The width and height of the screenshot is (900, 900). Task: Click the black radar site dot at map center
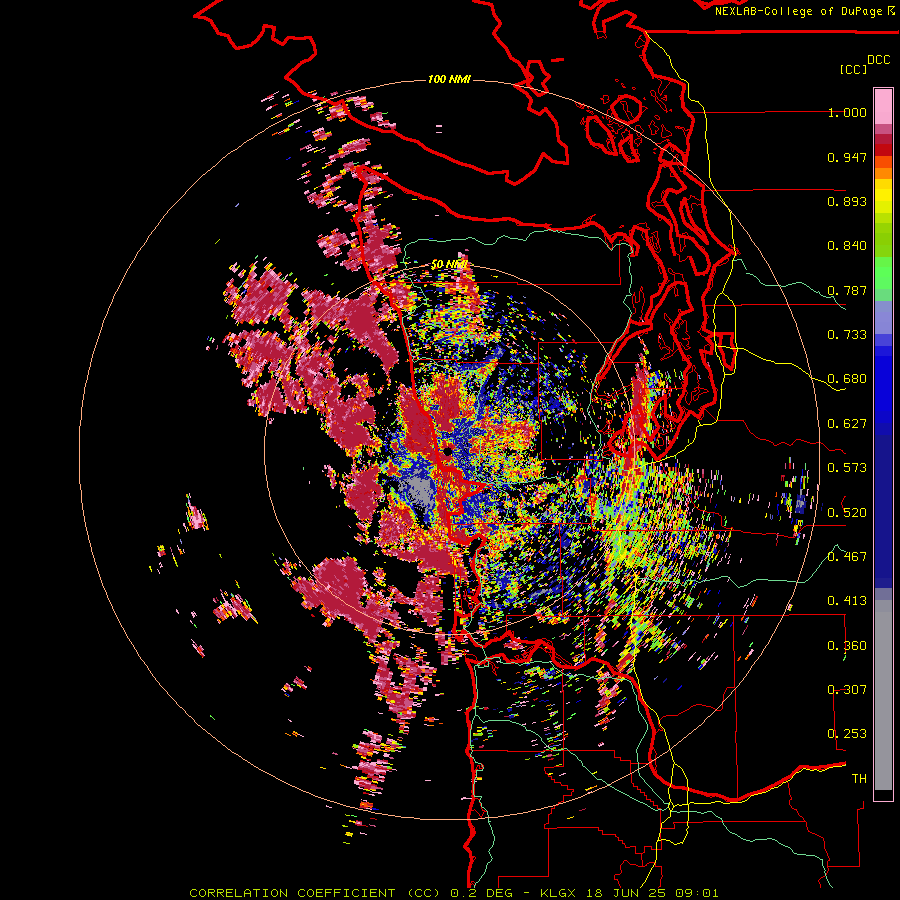click(448, 452)
